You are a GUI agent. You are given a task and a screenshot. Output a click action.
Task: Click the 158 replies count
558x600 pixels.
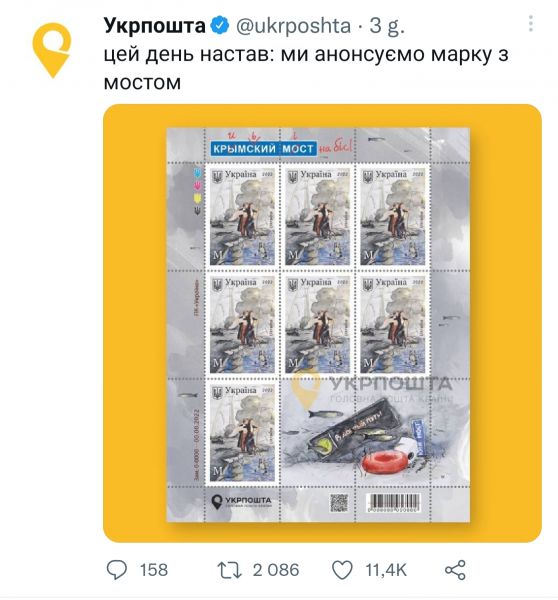[154, 570]
